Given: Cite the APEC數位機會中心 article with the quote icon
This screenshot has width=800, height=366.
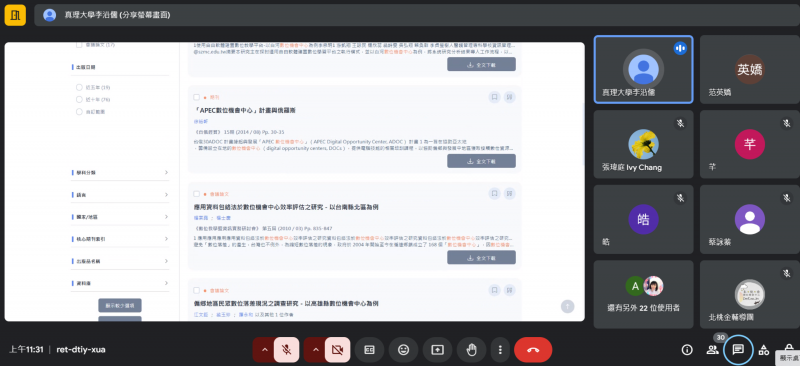Looking at the screenshot, I should click(509, 97).
